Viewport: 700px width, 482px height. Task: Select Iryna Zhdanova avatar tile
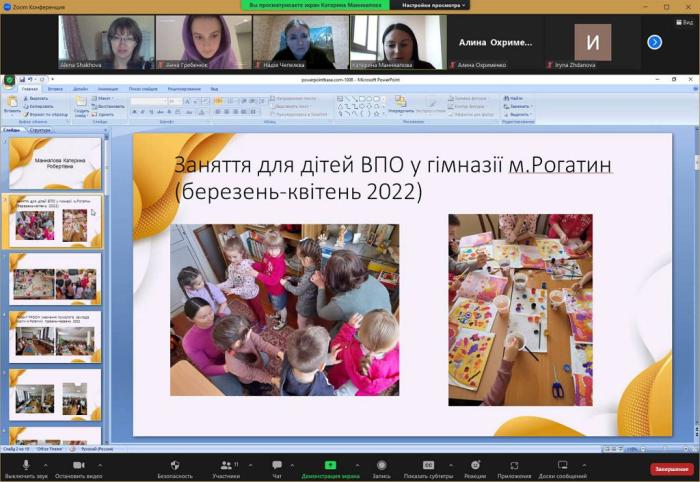(592, 42)
